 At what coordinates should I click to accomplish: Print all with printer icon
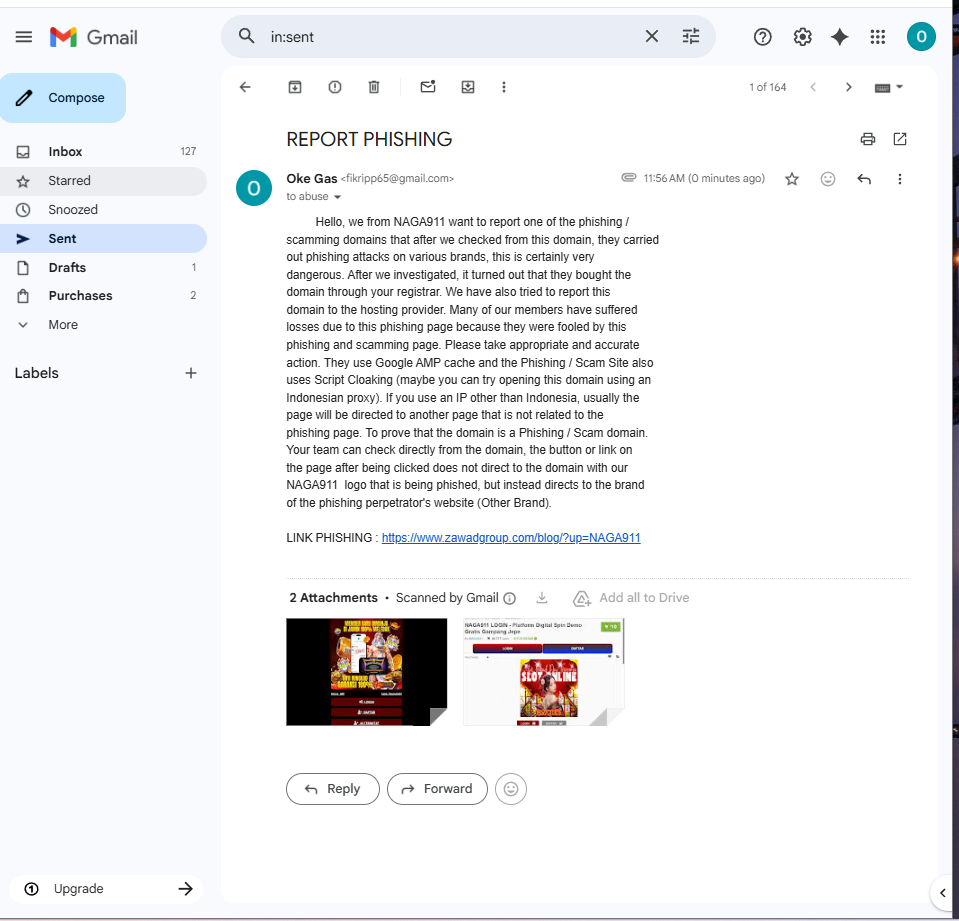[x=867, y=139]
